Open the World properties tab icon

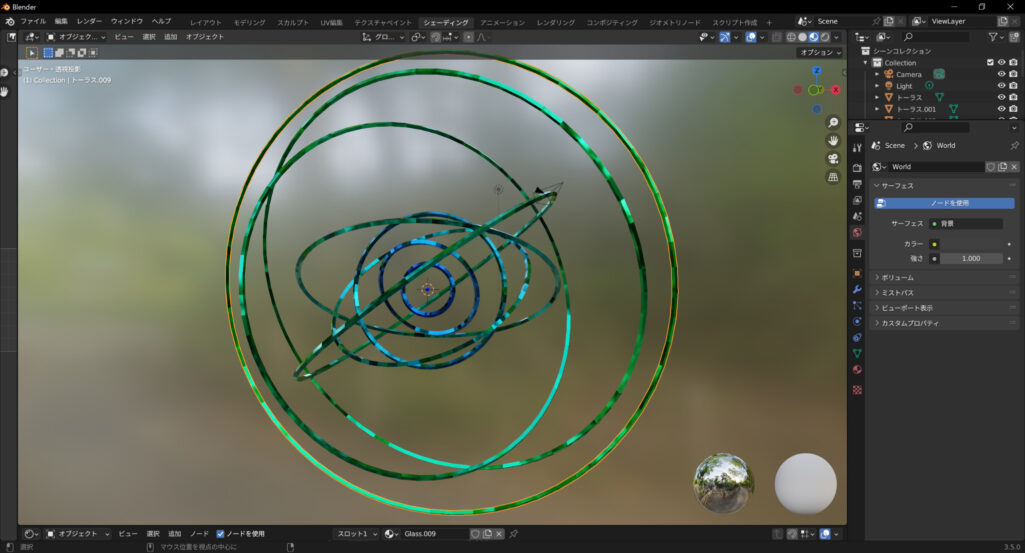[x=857, y=232]
